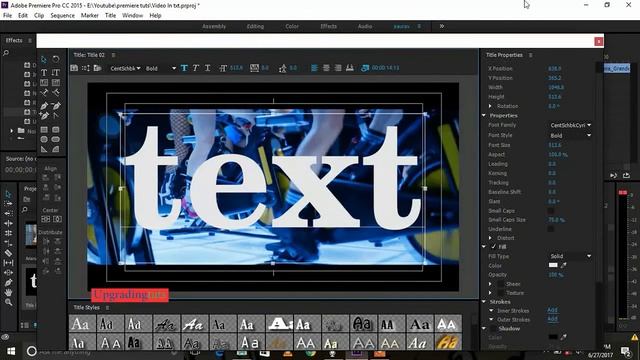The width and height of the screenshot is (640, 360).
Task: Select the Arc shape tool
Action: (x=56, y=149)
